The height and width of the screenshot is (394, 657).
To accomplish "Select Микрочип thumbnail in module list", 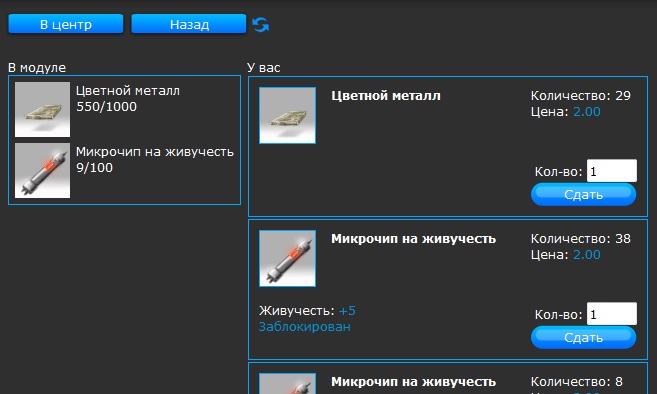I will pyautogui.click(x=42, y=170).
